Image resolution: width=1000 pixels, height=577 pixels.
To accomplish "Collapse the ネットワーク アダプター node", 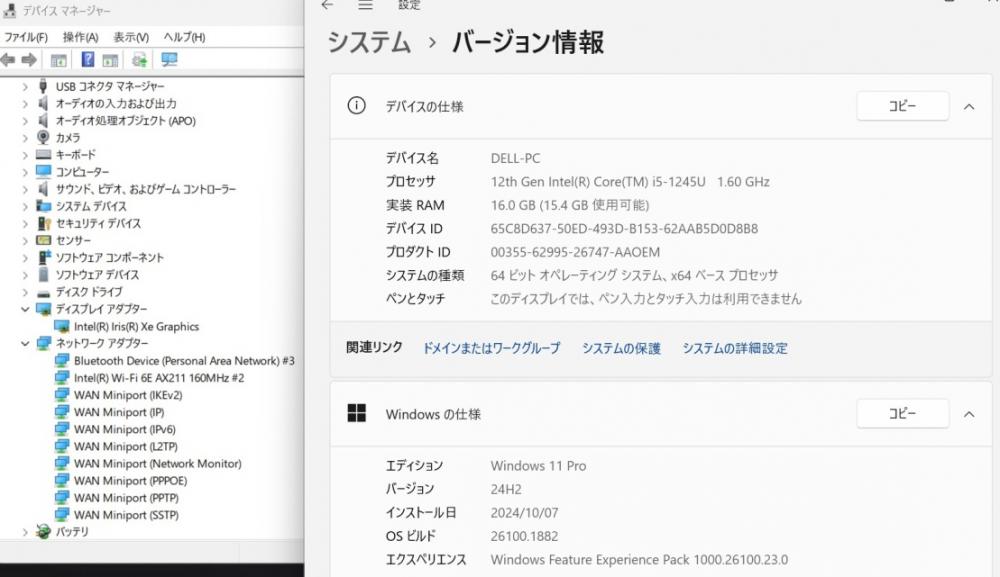I will [x=25, y=344].
